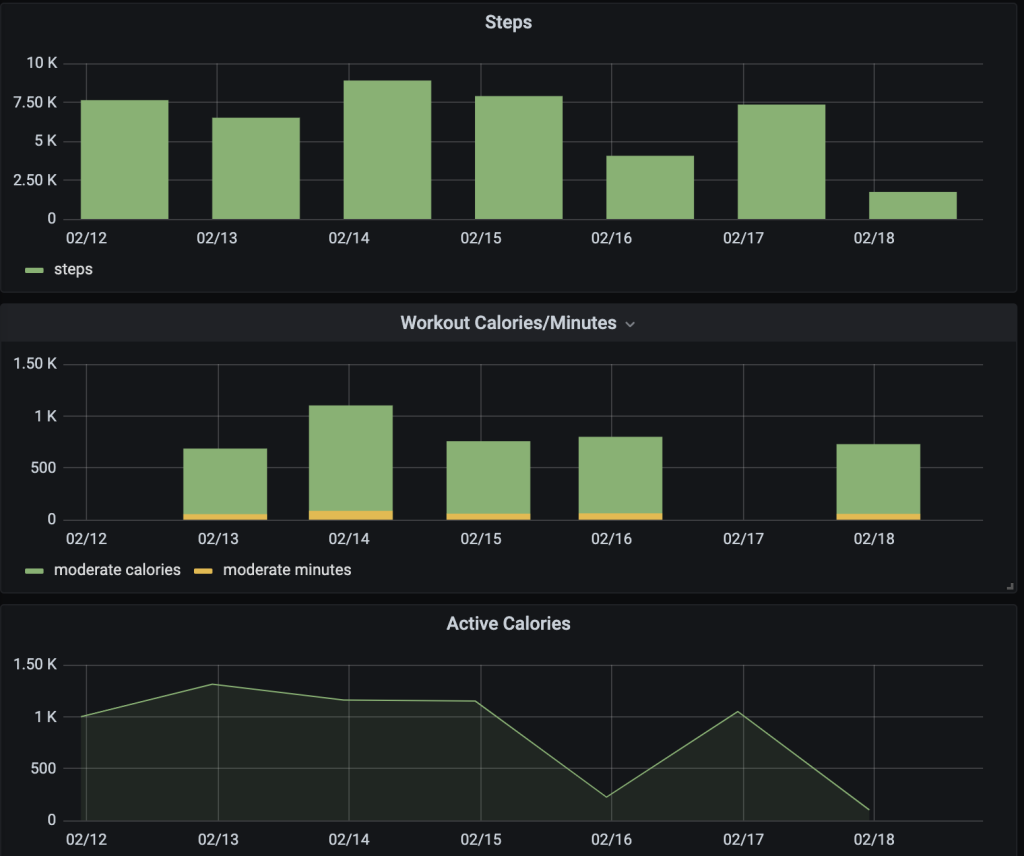Click Active Calories line peak at 02/13
The width and height of the screenshot is (1024, 856).
tap(217, 684)
